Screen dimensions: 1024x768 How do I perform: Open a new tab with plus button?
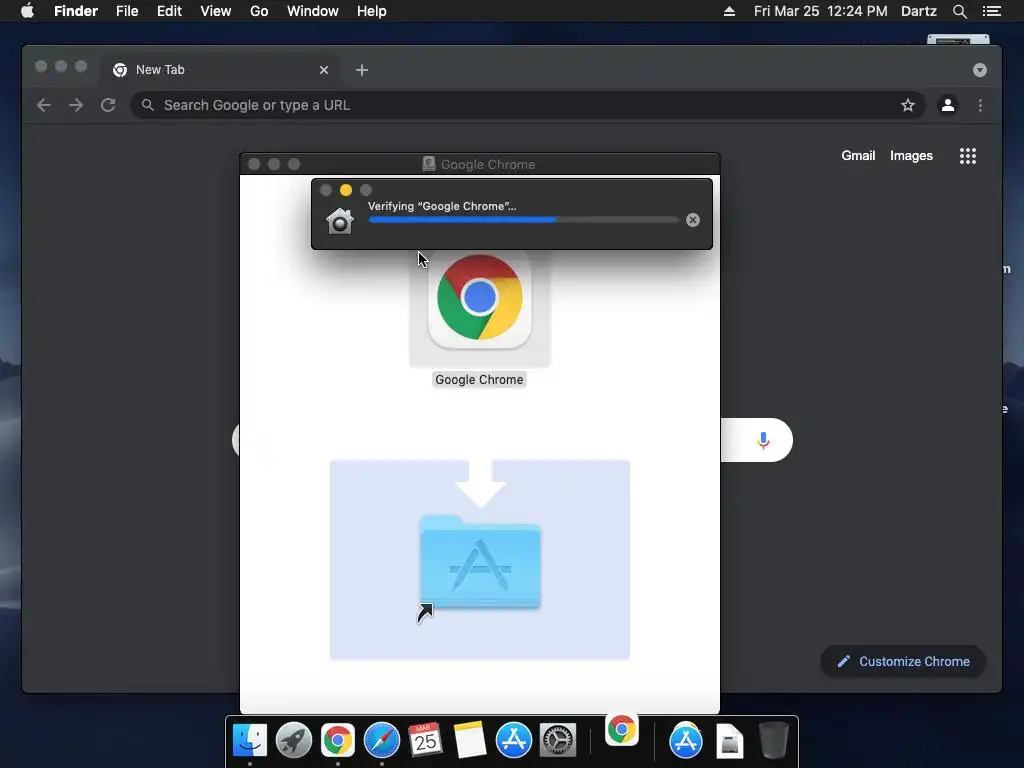click(362, 70)
